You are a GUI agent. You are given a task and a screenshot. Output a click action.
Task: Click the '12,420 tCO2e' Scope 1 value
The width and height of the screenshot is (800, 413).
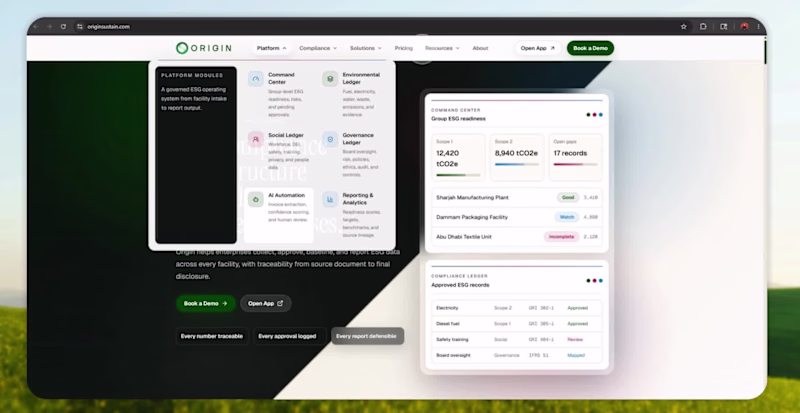coord(447,159)
